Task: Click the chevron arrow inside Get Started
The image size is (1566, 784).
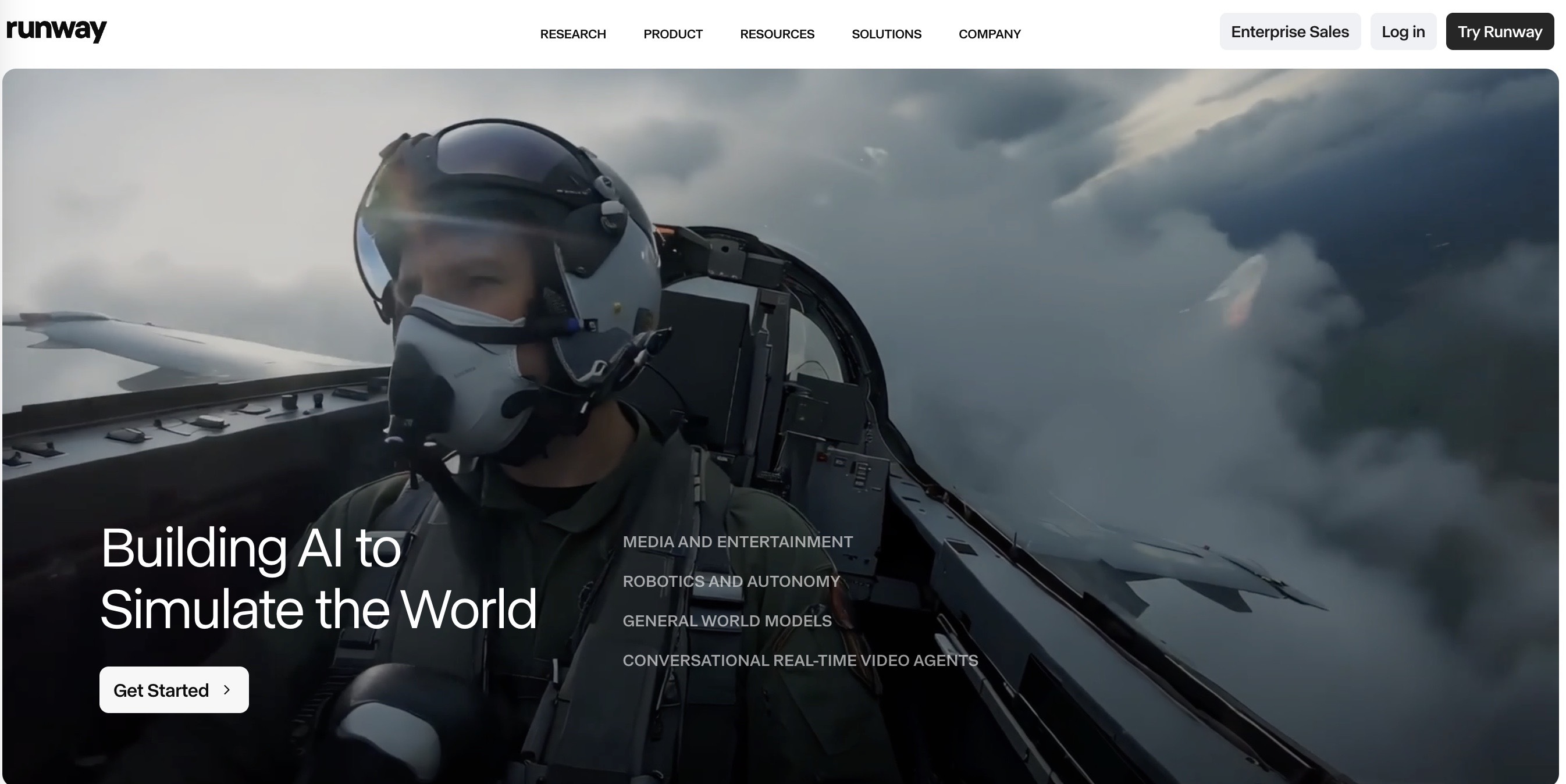Action: point(227,690)
